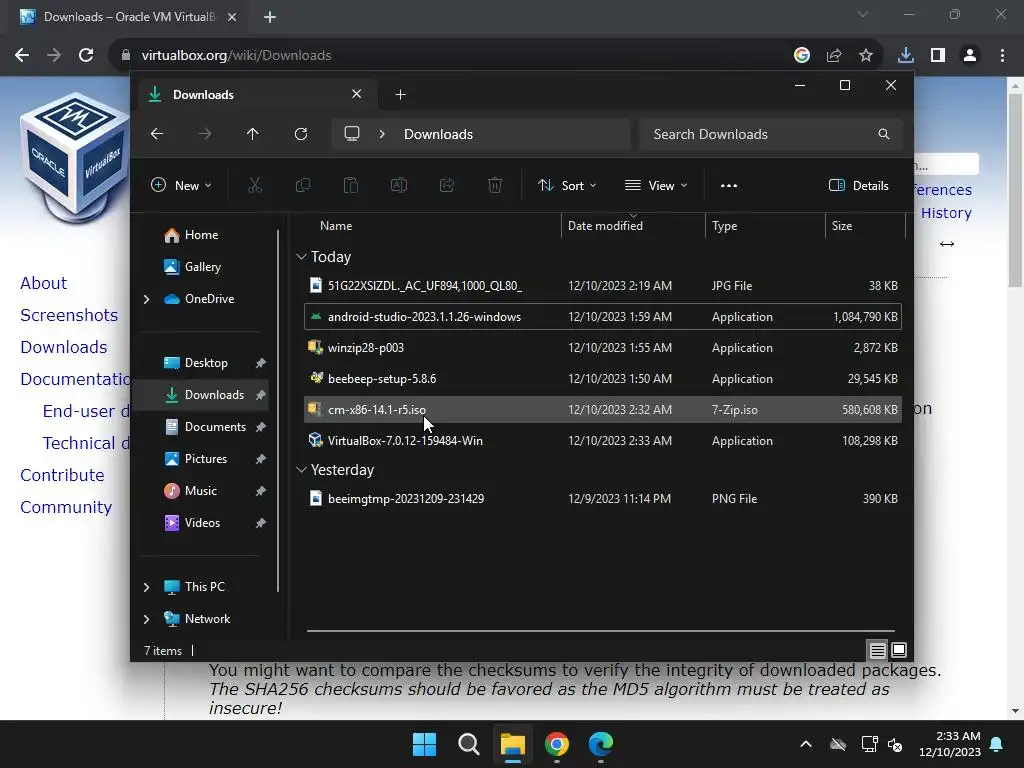This screenshot has height=768, width=1024.
Task: Select the VirtualBox-7.0.12-159484-Win file
Action: coord(603,441)
